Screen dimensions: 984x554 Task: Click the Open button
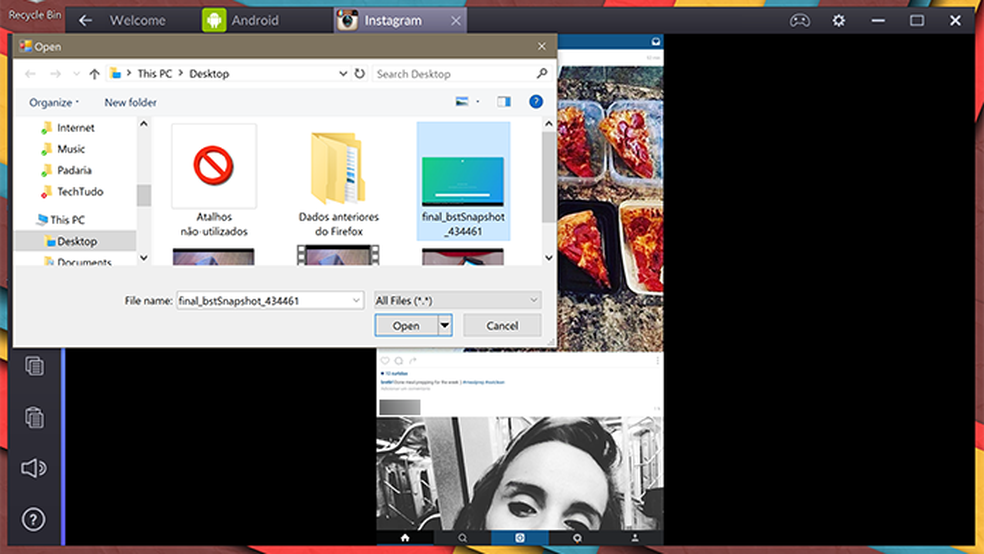tap(406, 326)
